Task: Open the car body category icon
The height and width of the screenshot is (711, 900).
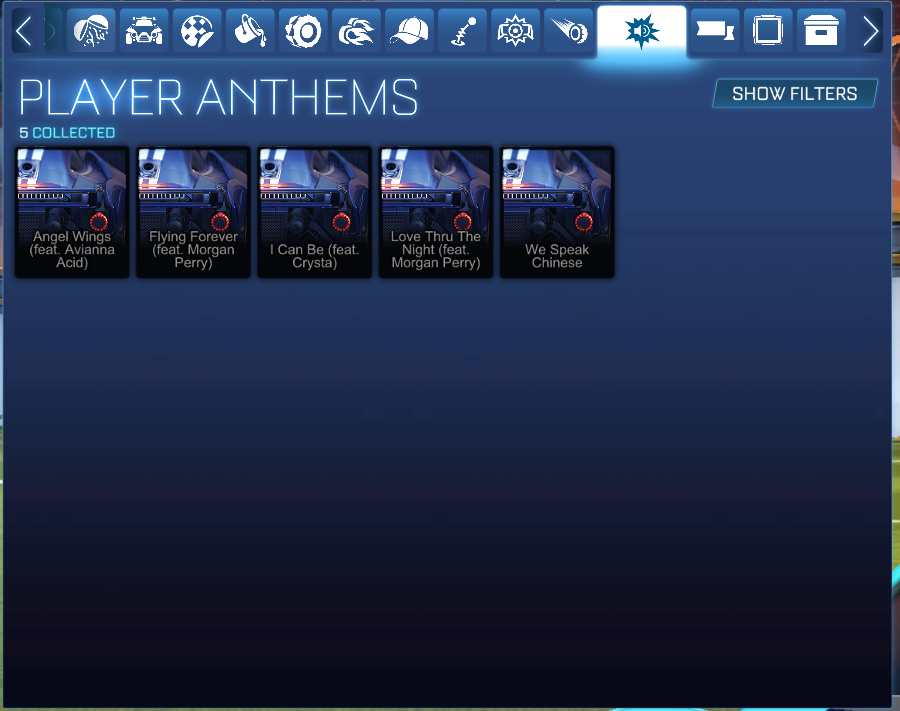Action: 143,31
